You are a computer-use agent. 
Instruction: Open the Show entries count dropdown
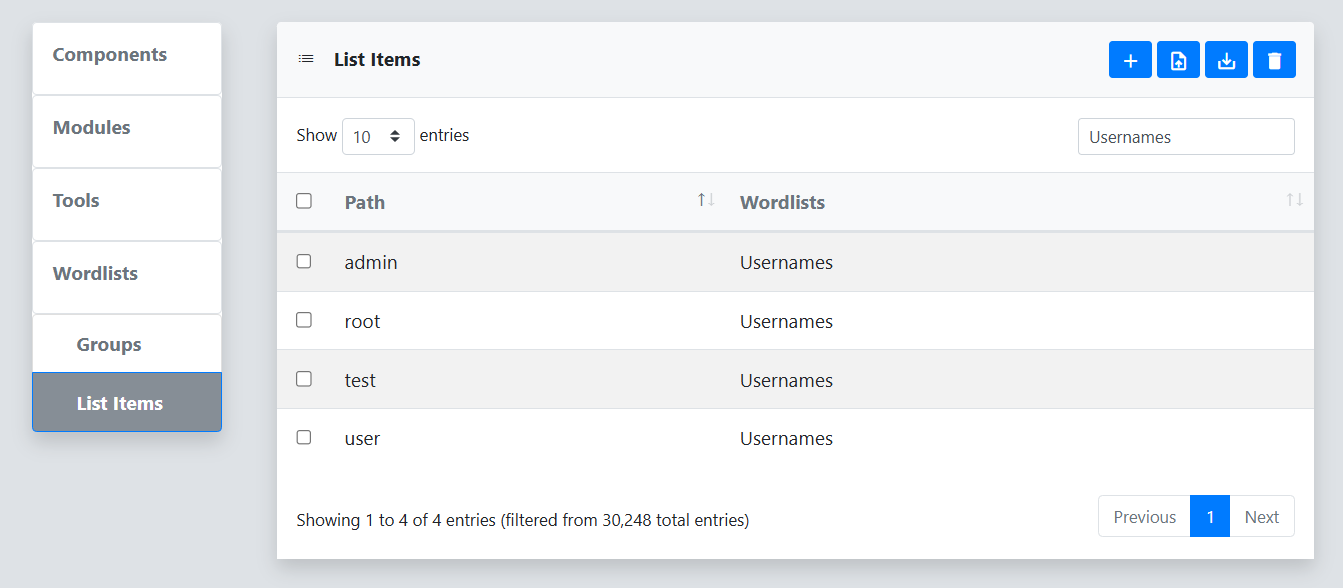click(x=378, y=136)
